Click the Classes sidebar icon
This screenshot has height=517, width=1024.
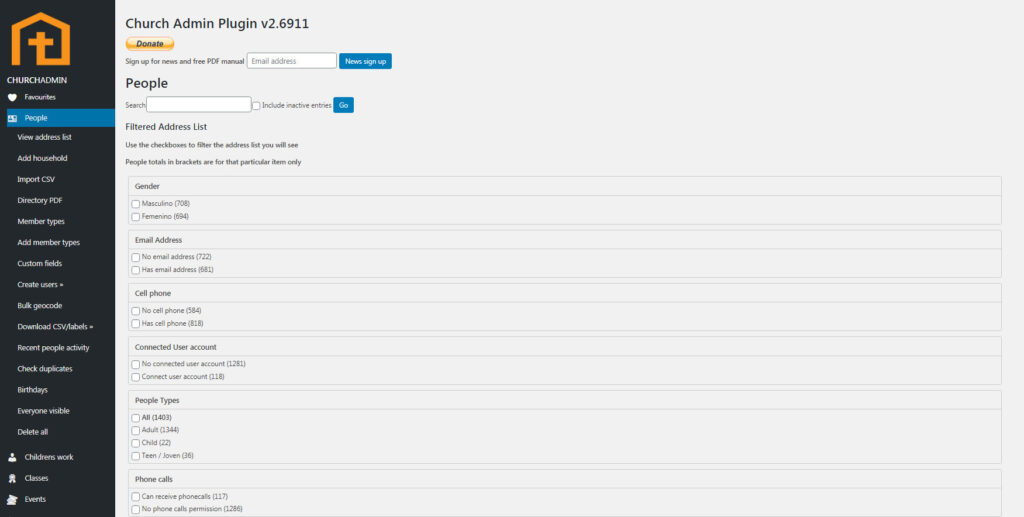(12, 478)
